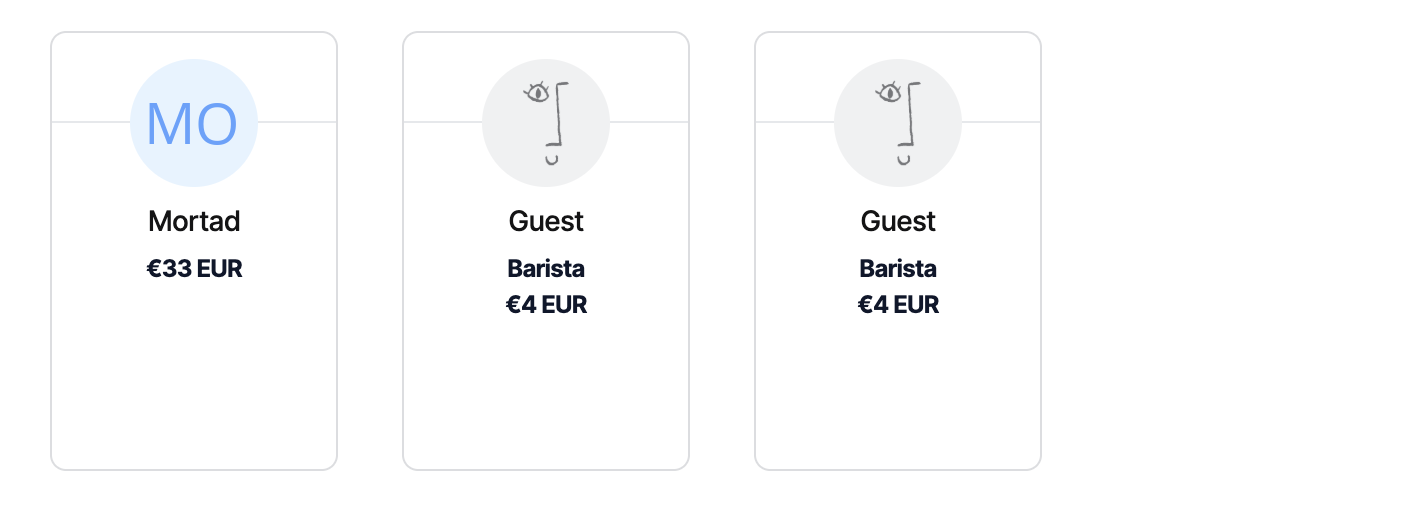Select the empty area of Mortad's card
The width and height of the screenshot is (1406, 510).
194,380
